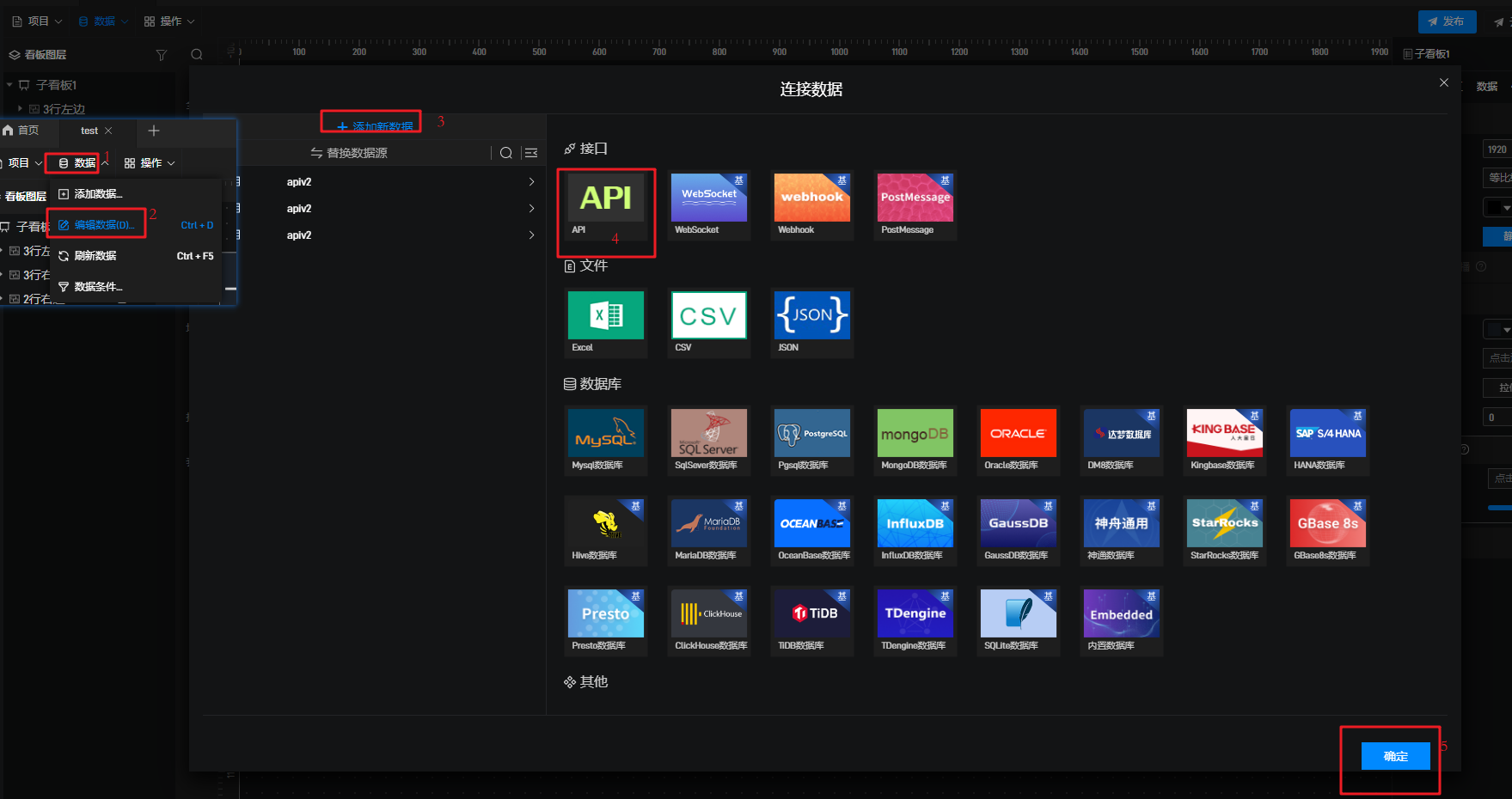Image resolution: width=1512 pixels, height=799 pixels.
Task: Pick the PostgreSQL database tile
Action: click(x=812, y=441)
